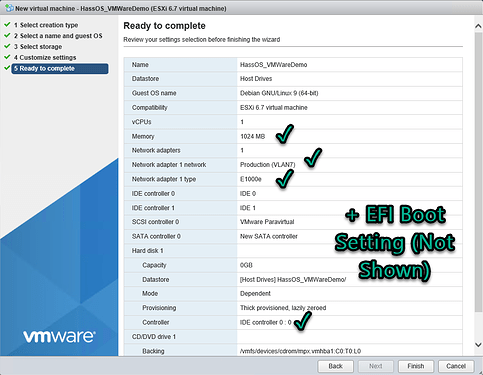Click the Memory value 1024 MB
The height and width of the screenshot is (375, 483).
click(252, 136)
